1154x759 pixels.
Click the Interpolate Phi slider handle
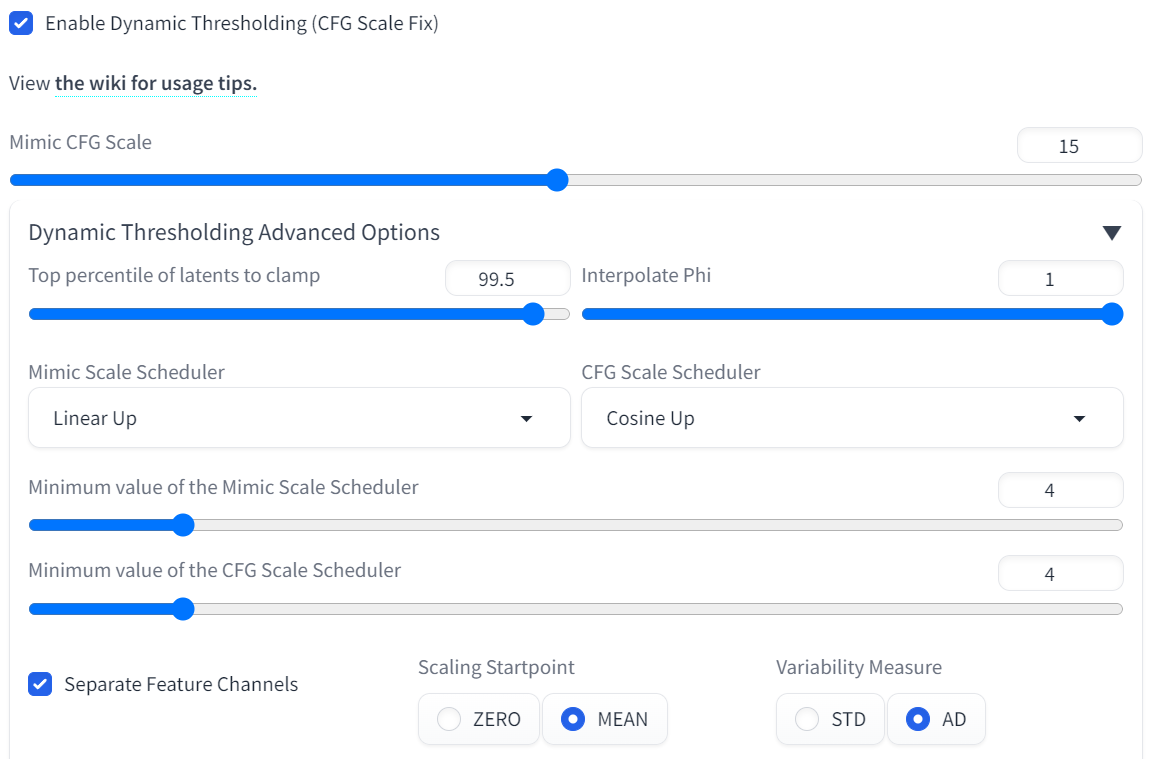coord(1111,314)
